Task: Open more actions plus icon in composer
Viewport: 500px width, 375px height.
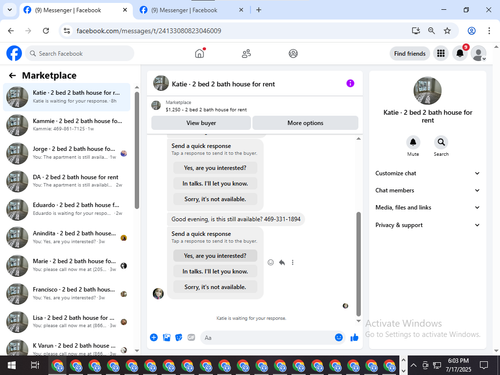Action: (154, 337)
